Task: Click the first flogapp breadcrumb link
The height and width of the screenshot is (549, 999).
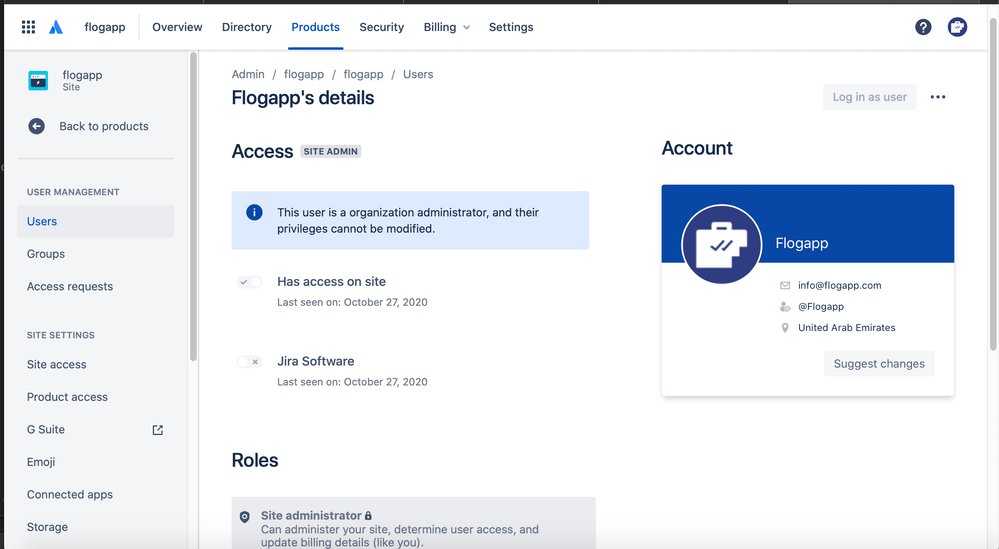Action: (x=304, y=74)
